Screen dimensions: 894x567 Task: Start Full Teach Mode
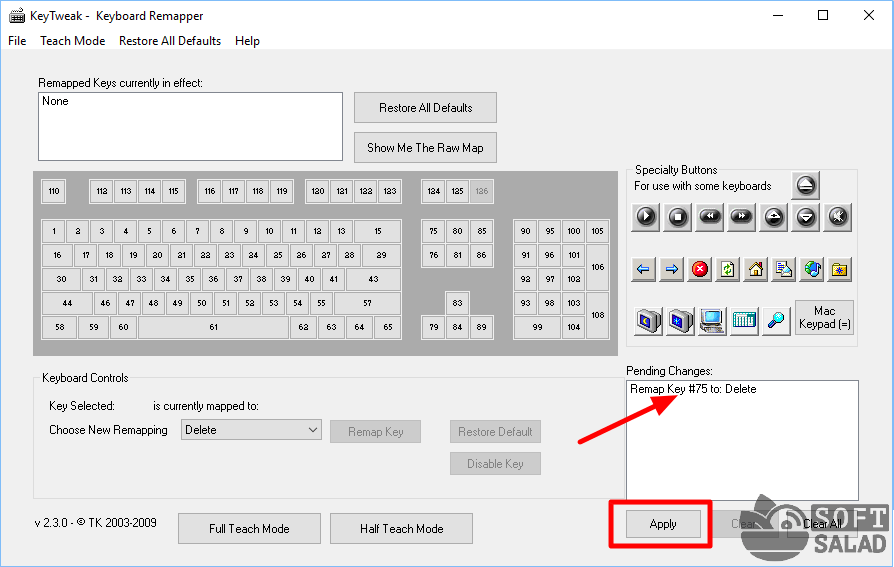click(x=249, y=529)
